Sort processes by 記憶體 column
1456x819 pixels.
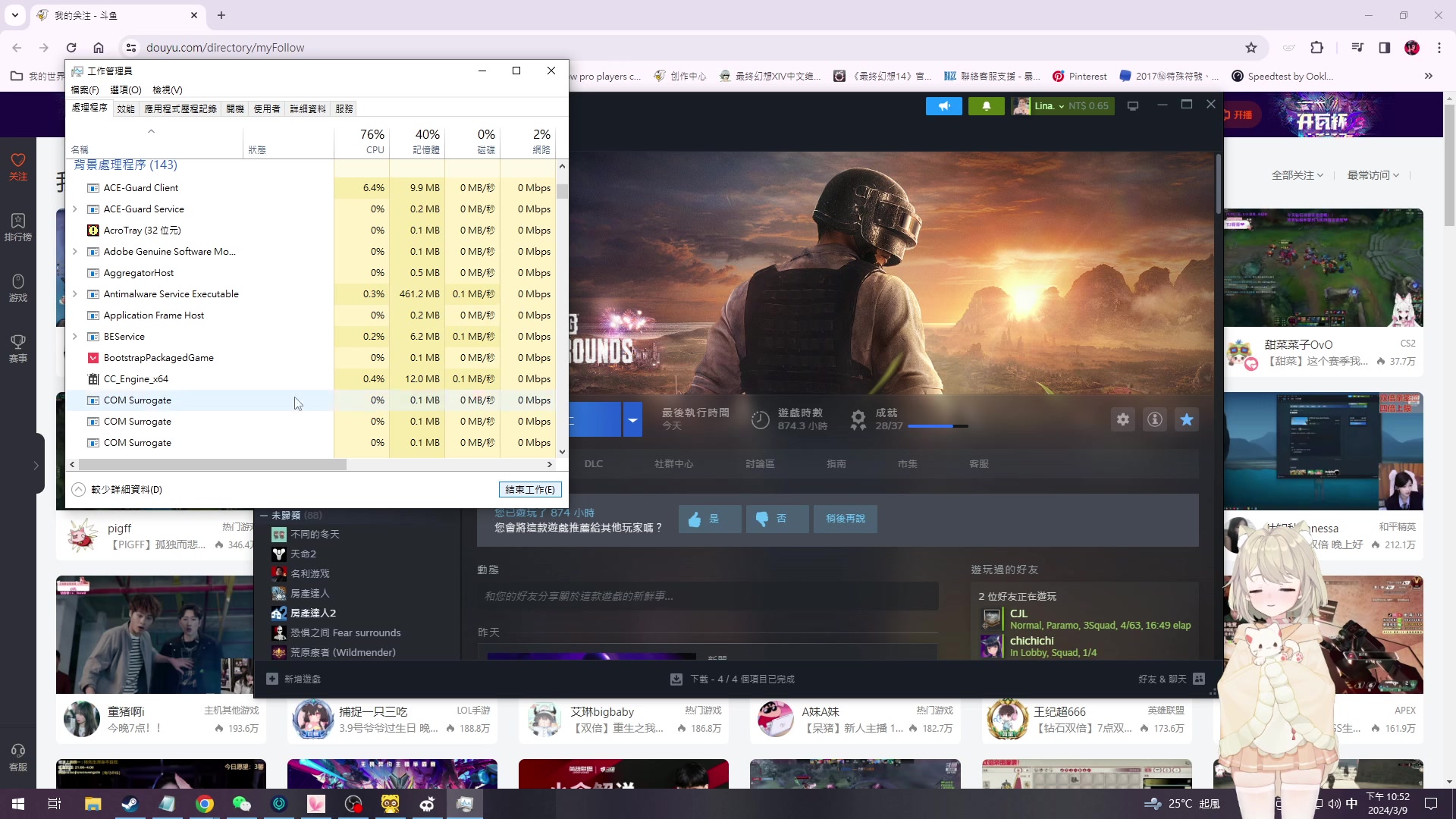tap(417, 141)
